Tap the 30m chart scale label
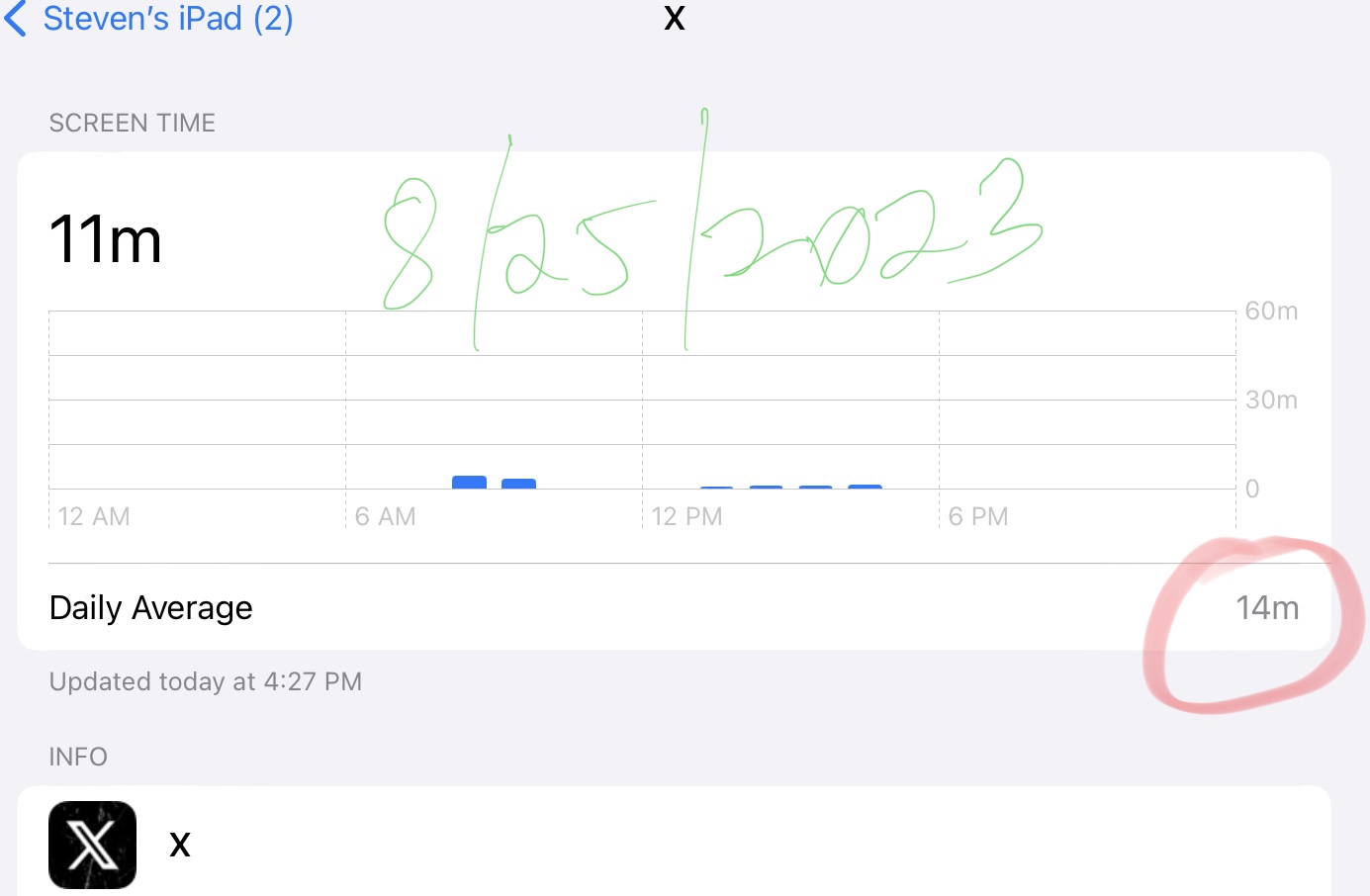This screenshot has height=896, width=1370. click(x=1271, y=401)
